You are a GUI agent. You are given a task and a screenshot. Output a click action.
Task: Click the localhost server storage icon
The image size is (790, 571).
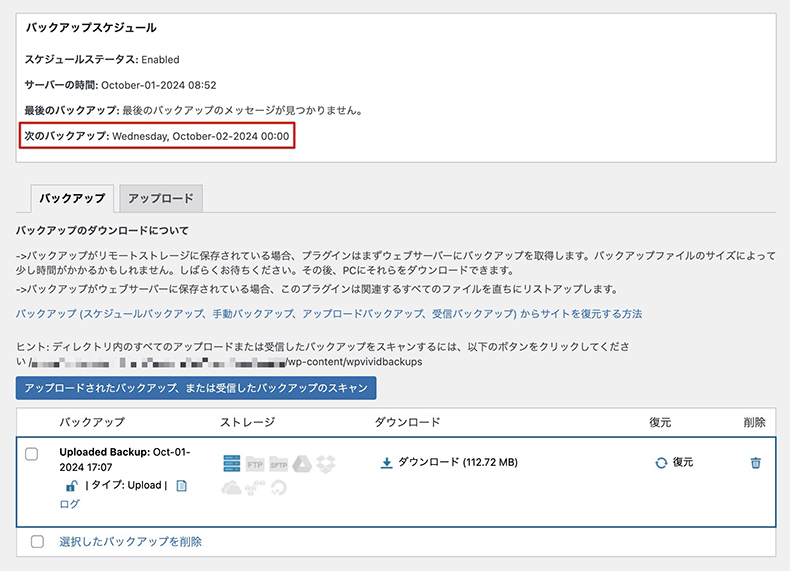[231, 463]
